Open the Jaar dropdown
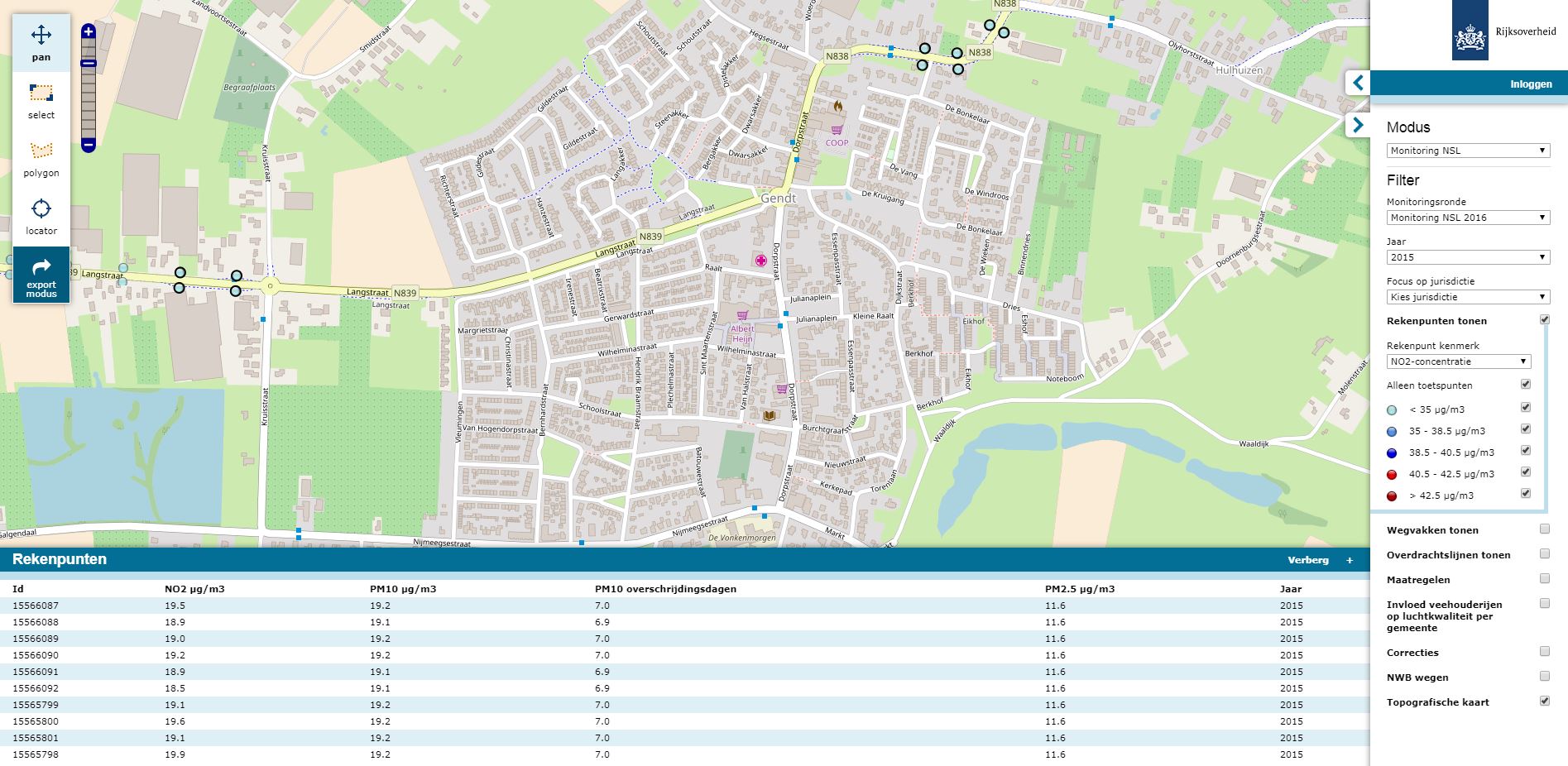1568x766 pixels. [x=1468, y=257]
